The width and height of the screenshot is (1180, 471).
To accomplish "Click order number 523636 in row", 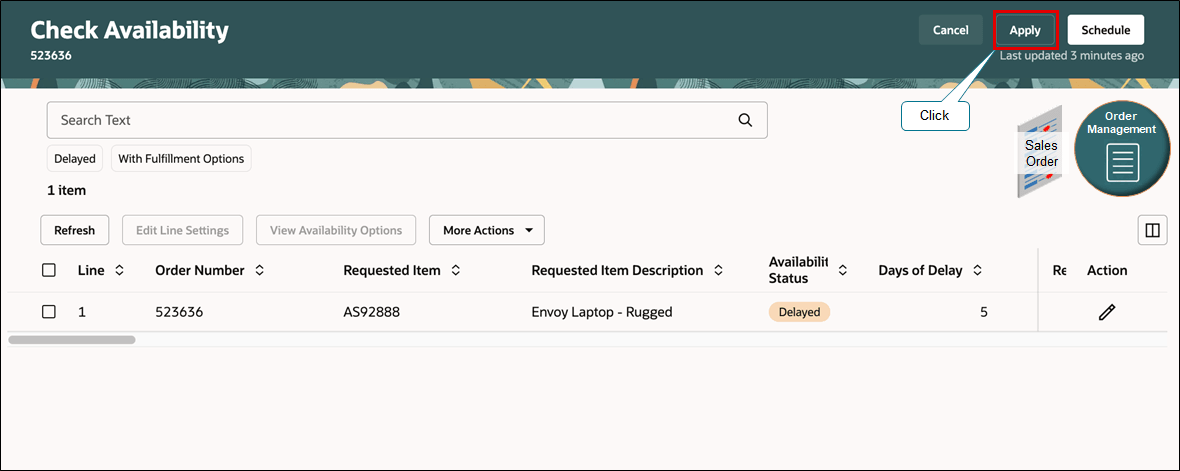I will 181,311.
